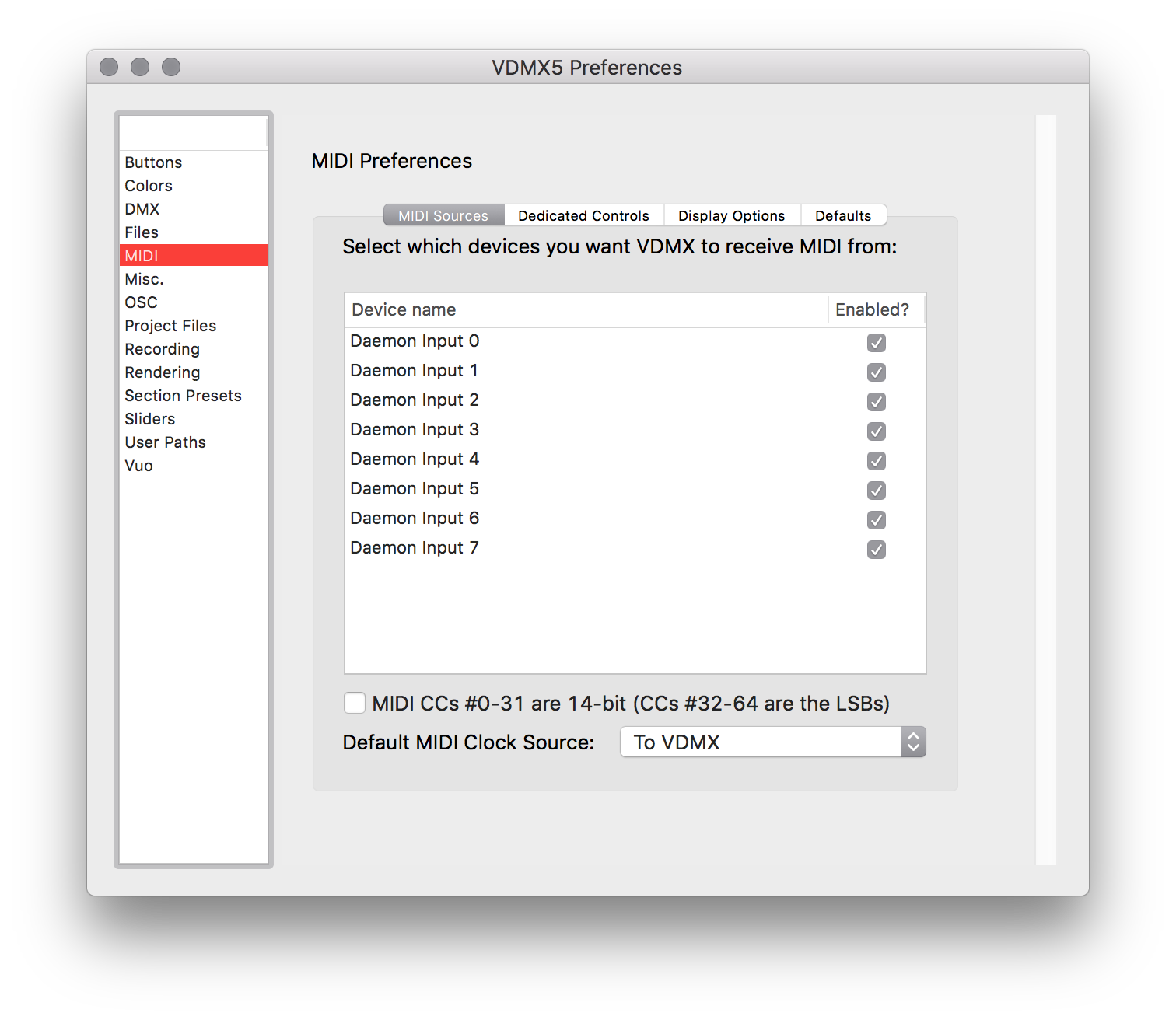The width and height of the screenshot is (1176, 1020).
Task: Open Project Files preferences
Action: (194, 326)
